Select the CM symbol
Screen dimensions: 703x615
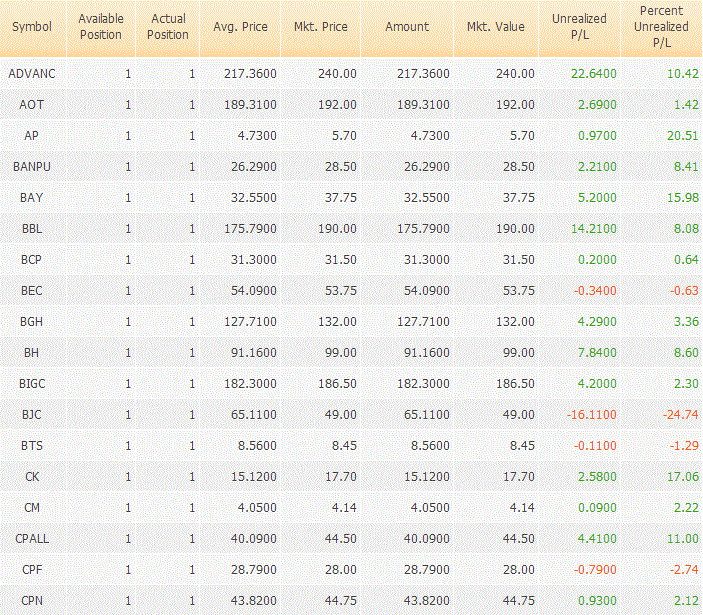coord(32,507)
